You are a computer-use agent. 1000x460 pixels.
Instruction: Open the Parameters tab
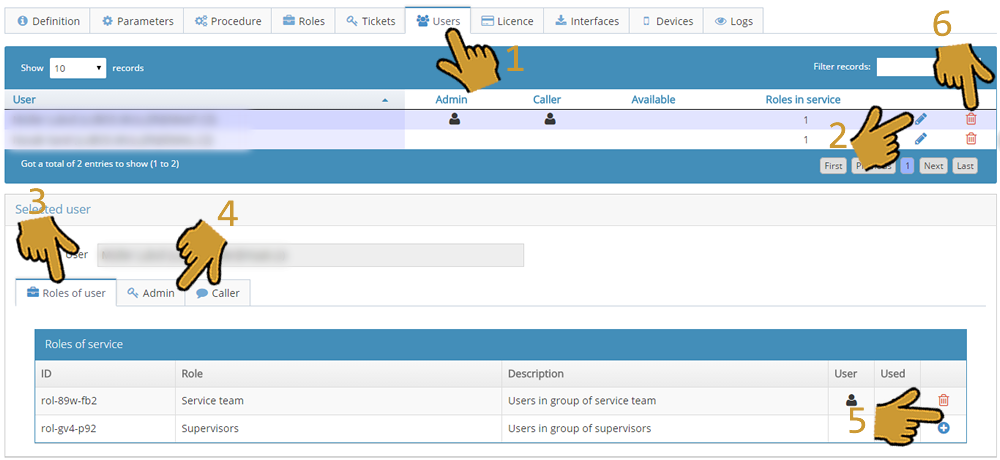point(137,21)
